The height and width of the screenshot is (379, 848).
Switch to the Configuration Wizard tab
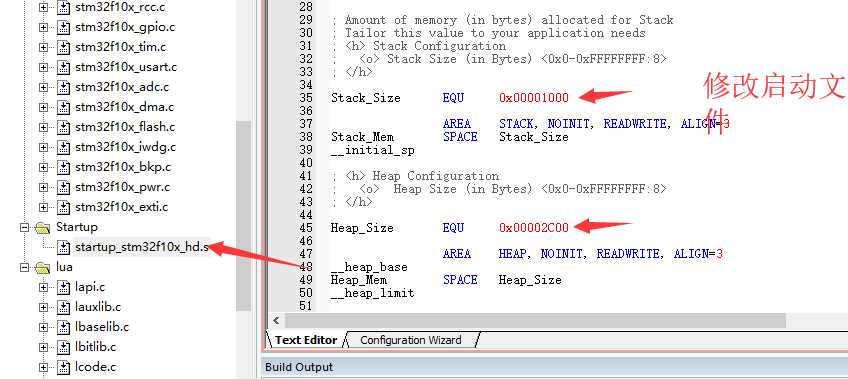point(411,340)
